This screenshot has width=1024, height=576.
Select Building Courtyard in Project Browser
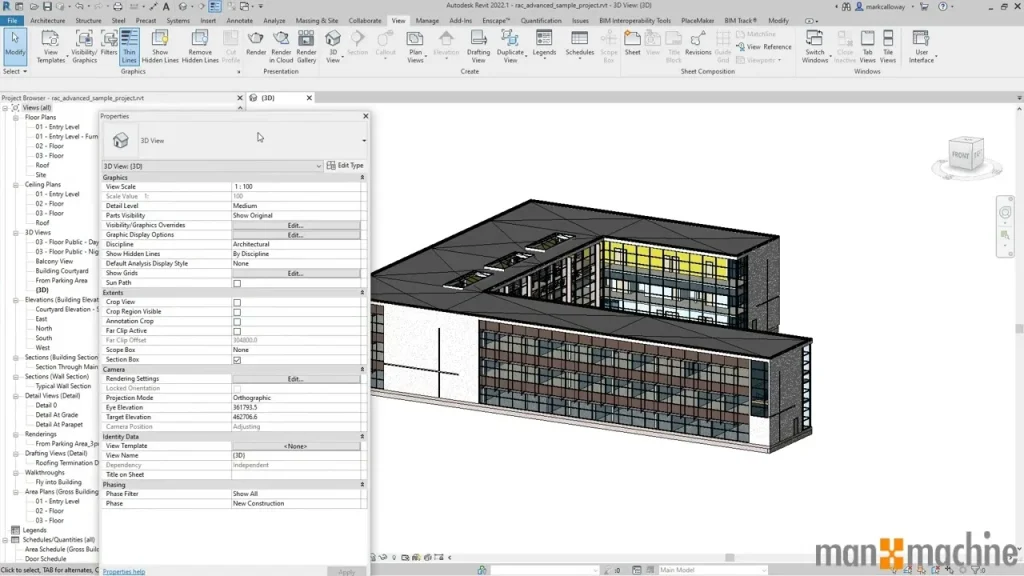(61, 271)
